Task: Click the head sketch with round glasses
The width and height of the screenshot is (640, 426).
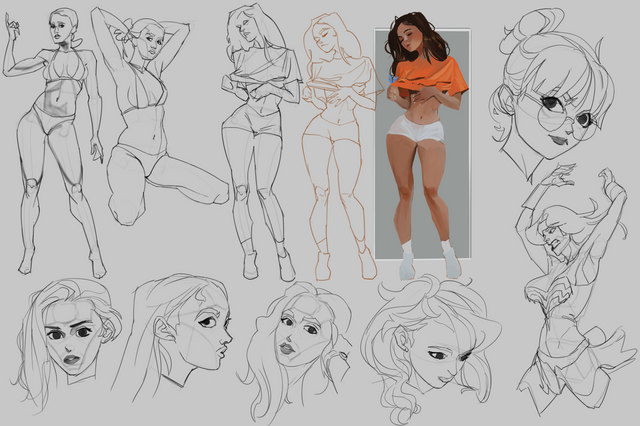Action: point(553,96)
